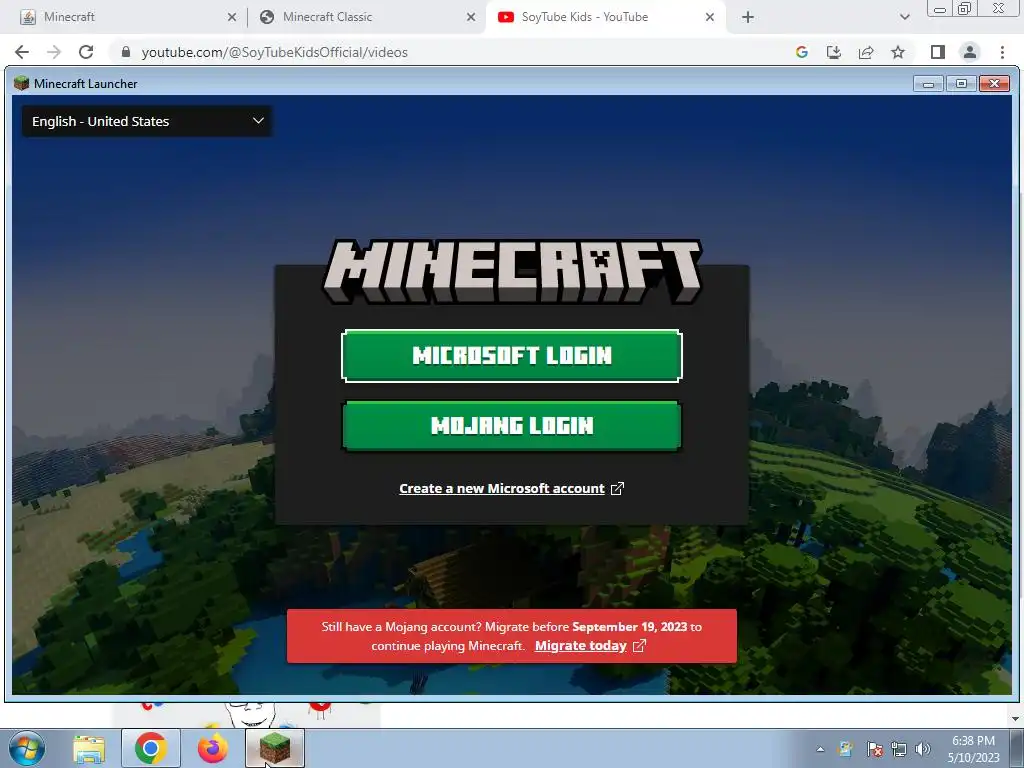Viewport: 1024px width, 768px height.
Task: Close the first Minecraft tab
Action: pyautogui.click(x=232, y=18)
